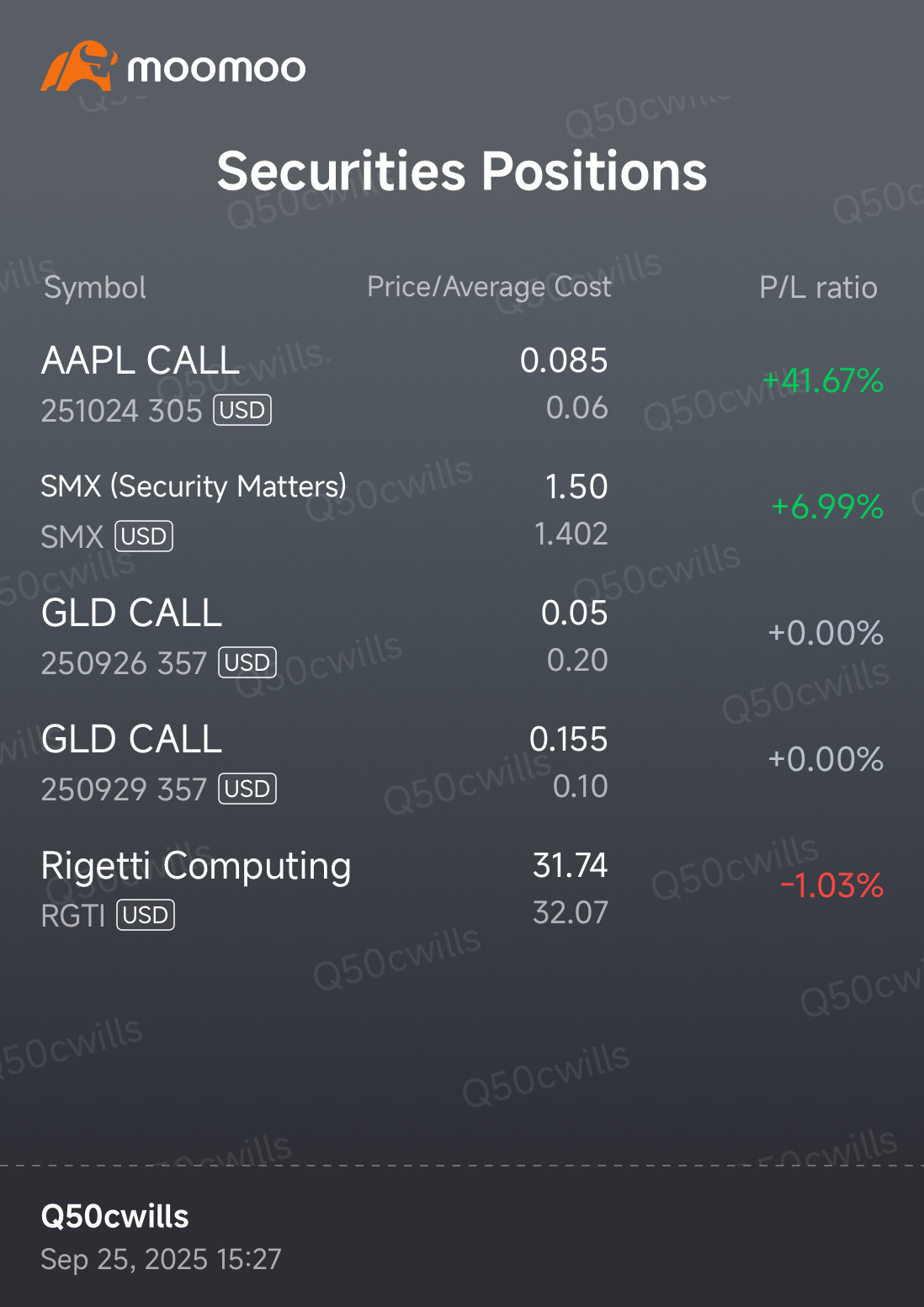Click the Sep 25, 2025 15:27 timestamp
The image size is (924, 1307).
[161, 1259]
